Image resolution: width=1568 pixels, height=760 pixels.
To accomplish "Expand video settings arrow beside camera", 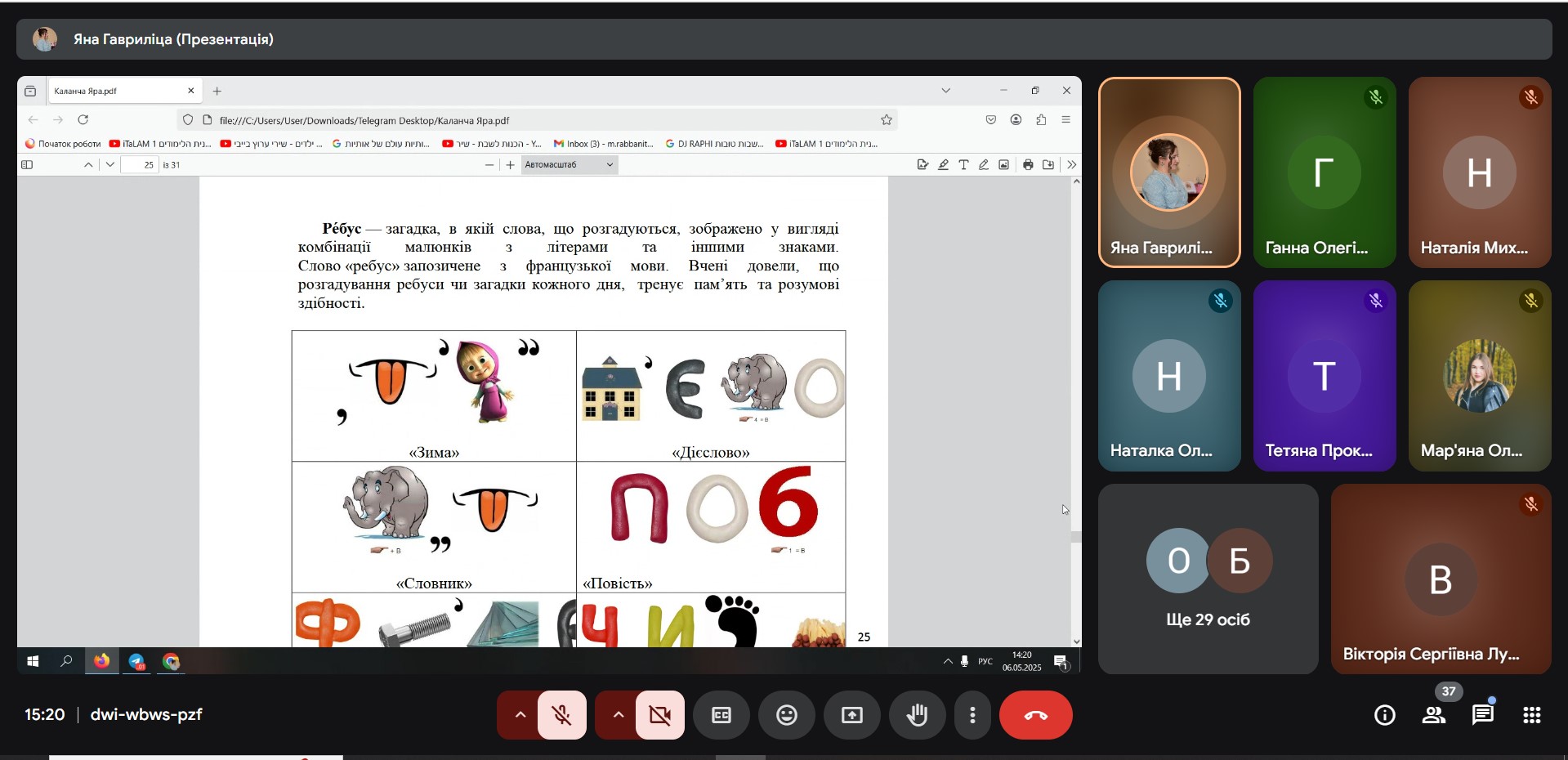I will 618,715.
